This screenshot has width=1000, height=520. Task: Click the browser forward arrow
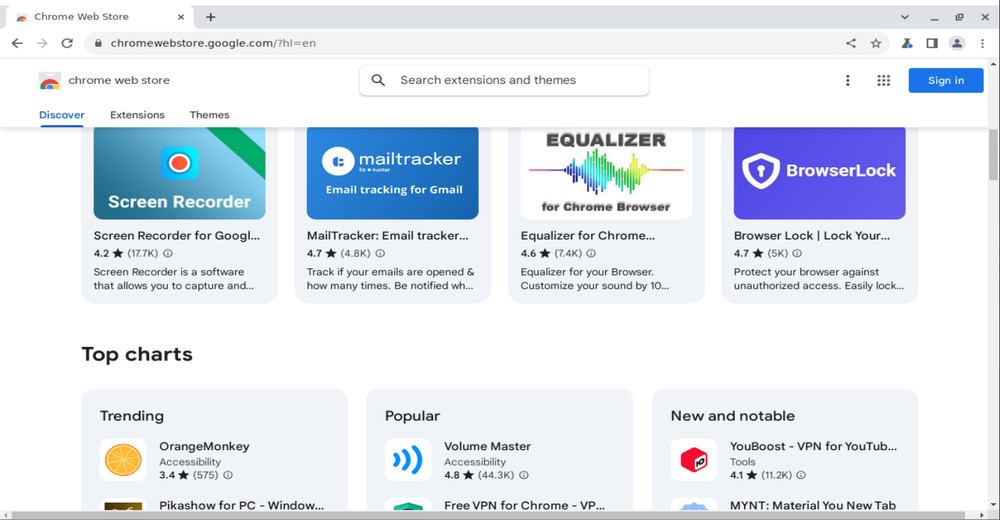[42, 43]
